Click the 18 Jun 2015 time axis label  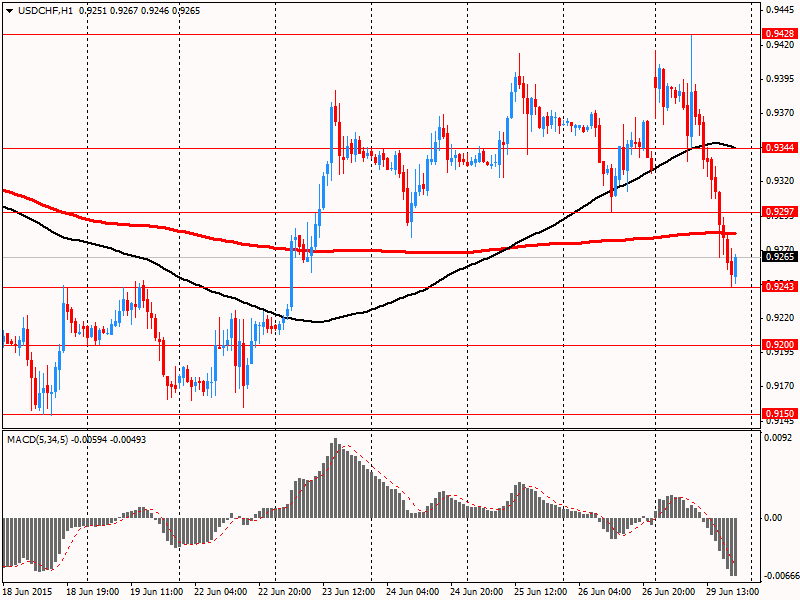pyautogui.click(x=28, y=592)
